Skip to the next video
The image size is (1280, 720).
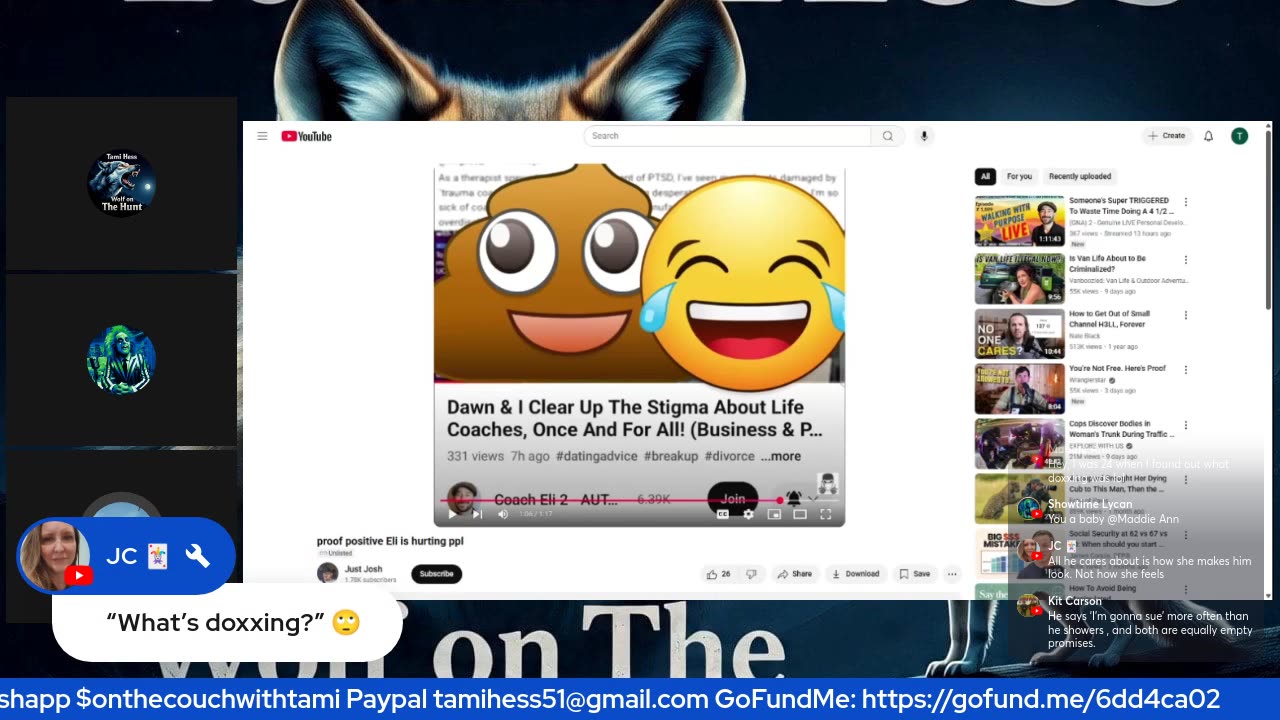[477, 514]
